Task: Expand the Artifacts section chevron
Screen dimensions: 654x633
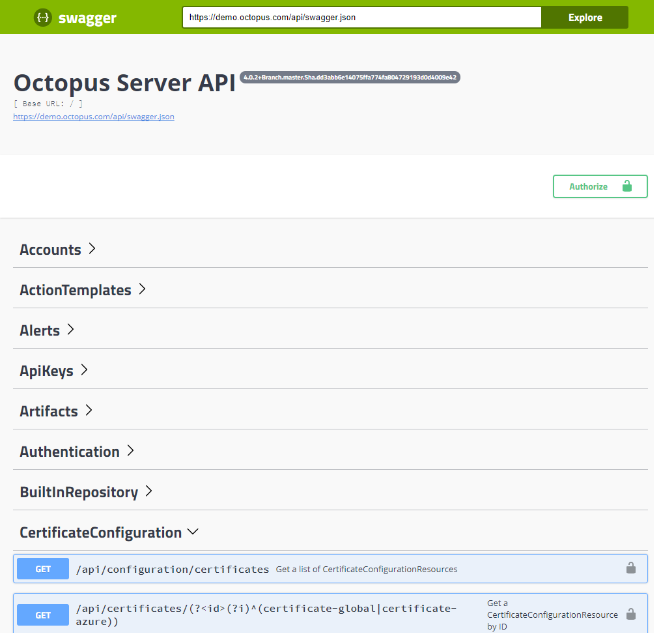Action: pyautogui.click(x=89, y=410)
